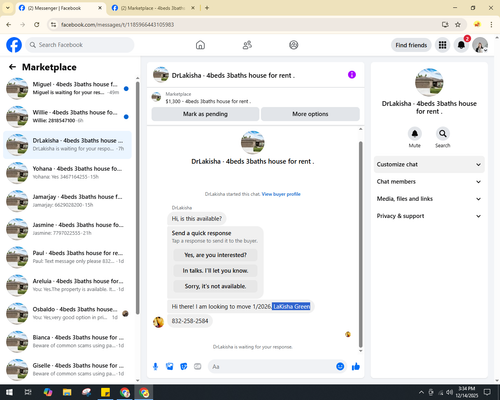Send quick response 'Yes, are you interested?'

(215, 255)
